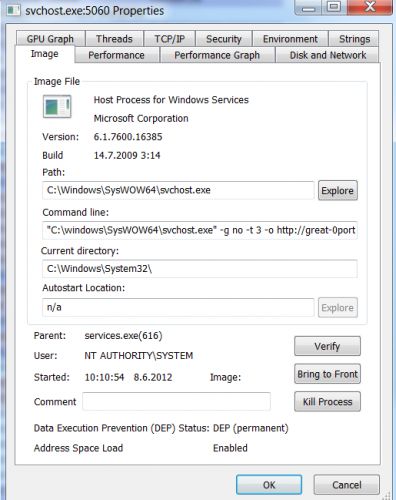Click the version value 6.1.7600.16385
Screen dimensions: 396x500
tap(128, 137)
